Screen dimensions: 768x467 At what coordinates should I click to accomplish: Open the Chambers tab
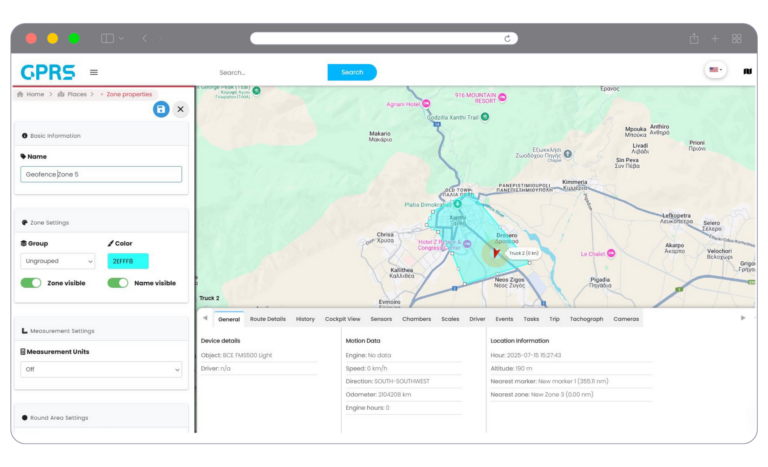[x=416, y=319]
